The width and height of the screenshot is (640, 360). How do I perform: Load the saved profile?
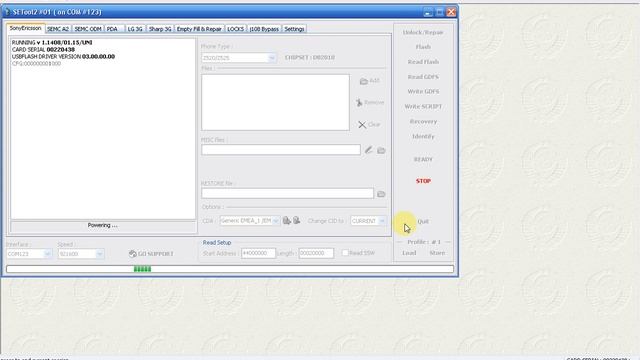(409, 253)
